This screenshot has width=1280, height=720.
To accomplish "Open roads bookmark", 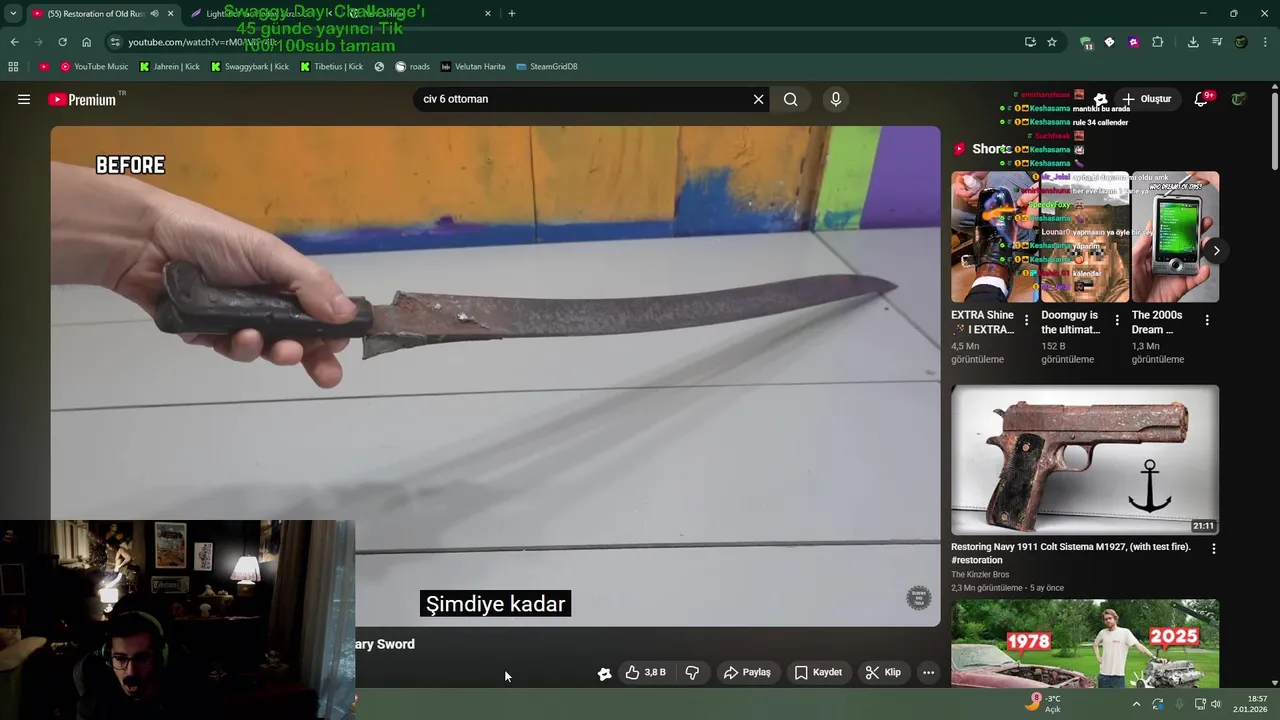I will pyautogui.click(x=412, y=67).
